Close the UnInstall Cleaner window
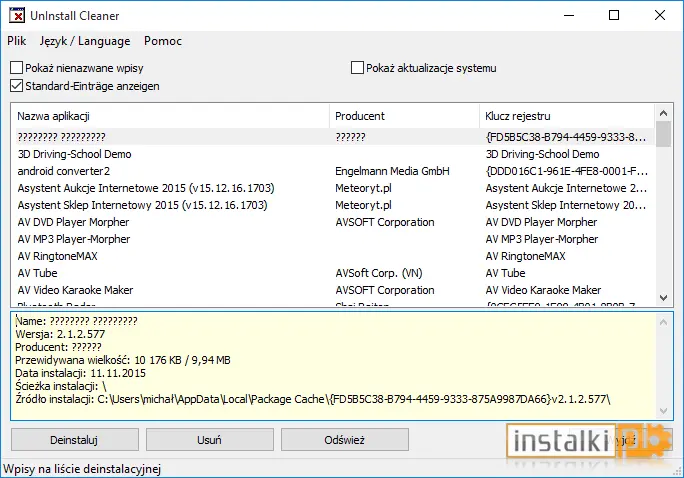 point(660,15)
